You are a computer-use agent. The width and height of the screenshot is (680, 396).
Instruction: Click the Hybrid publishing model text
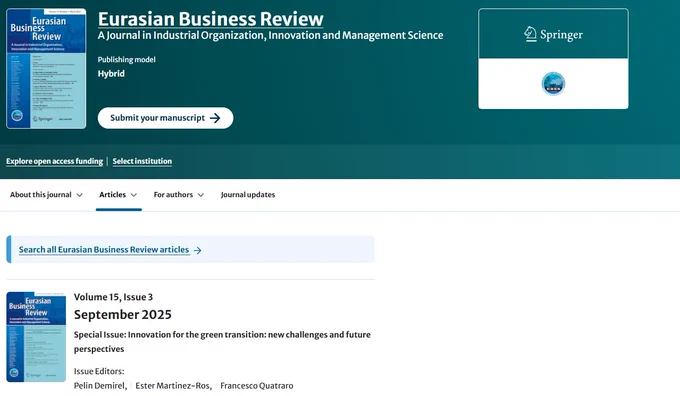click(x=111, y=74)
